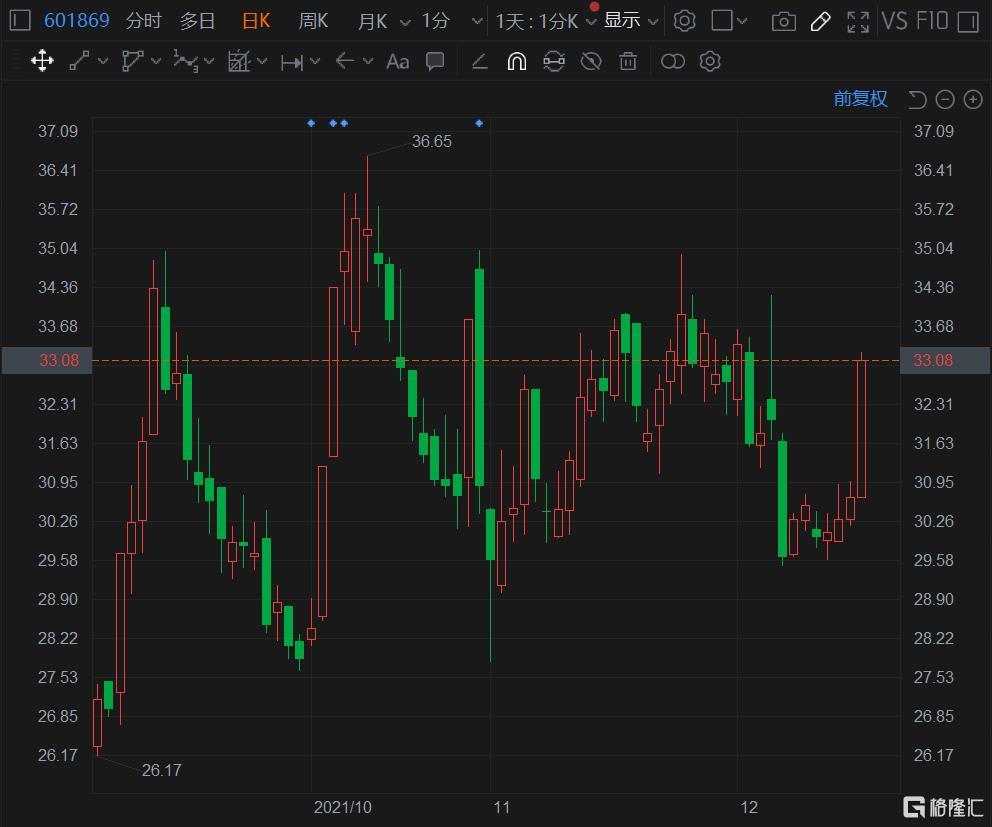
Task: Take a chart screenshot with the camera icon
Action: click(783, 21)
